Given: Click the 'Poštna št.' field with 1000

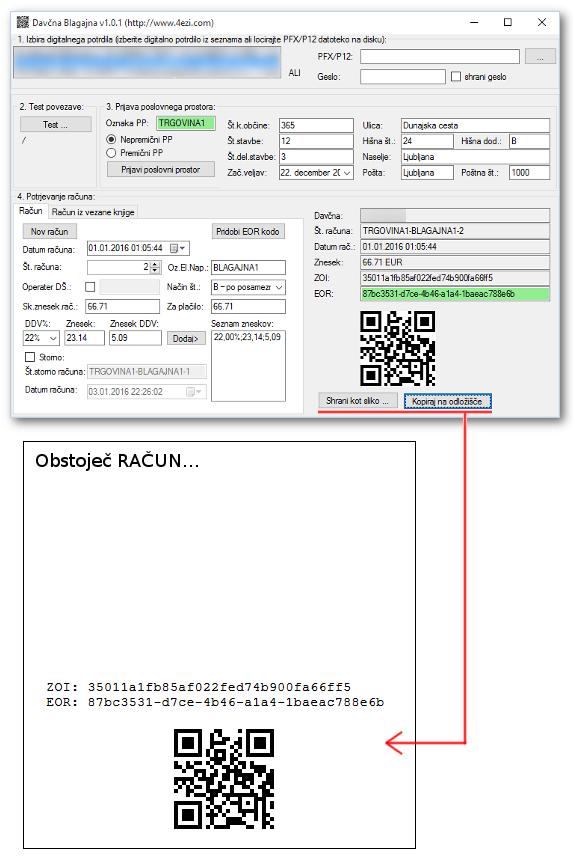Looking at the screenshot, I should [529, 173].
